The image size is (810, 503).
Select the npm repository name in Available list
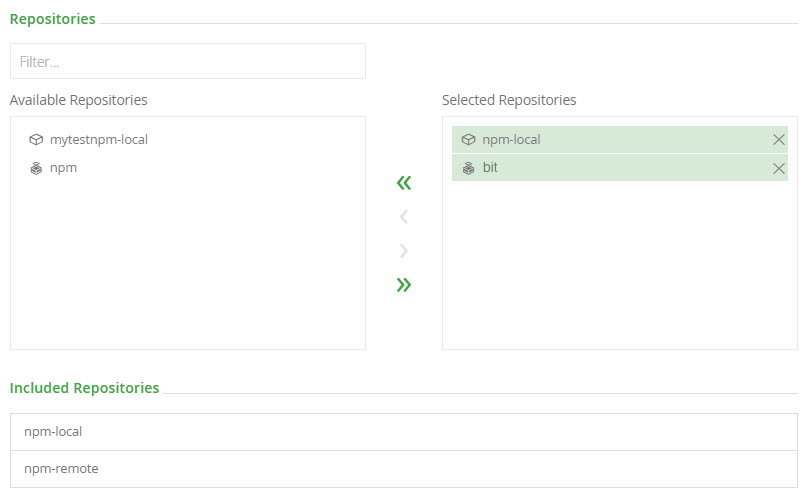click(63, 168)
